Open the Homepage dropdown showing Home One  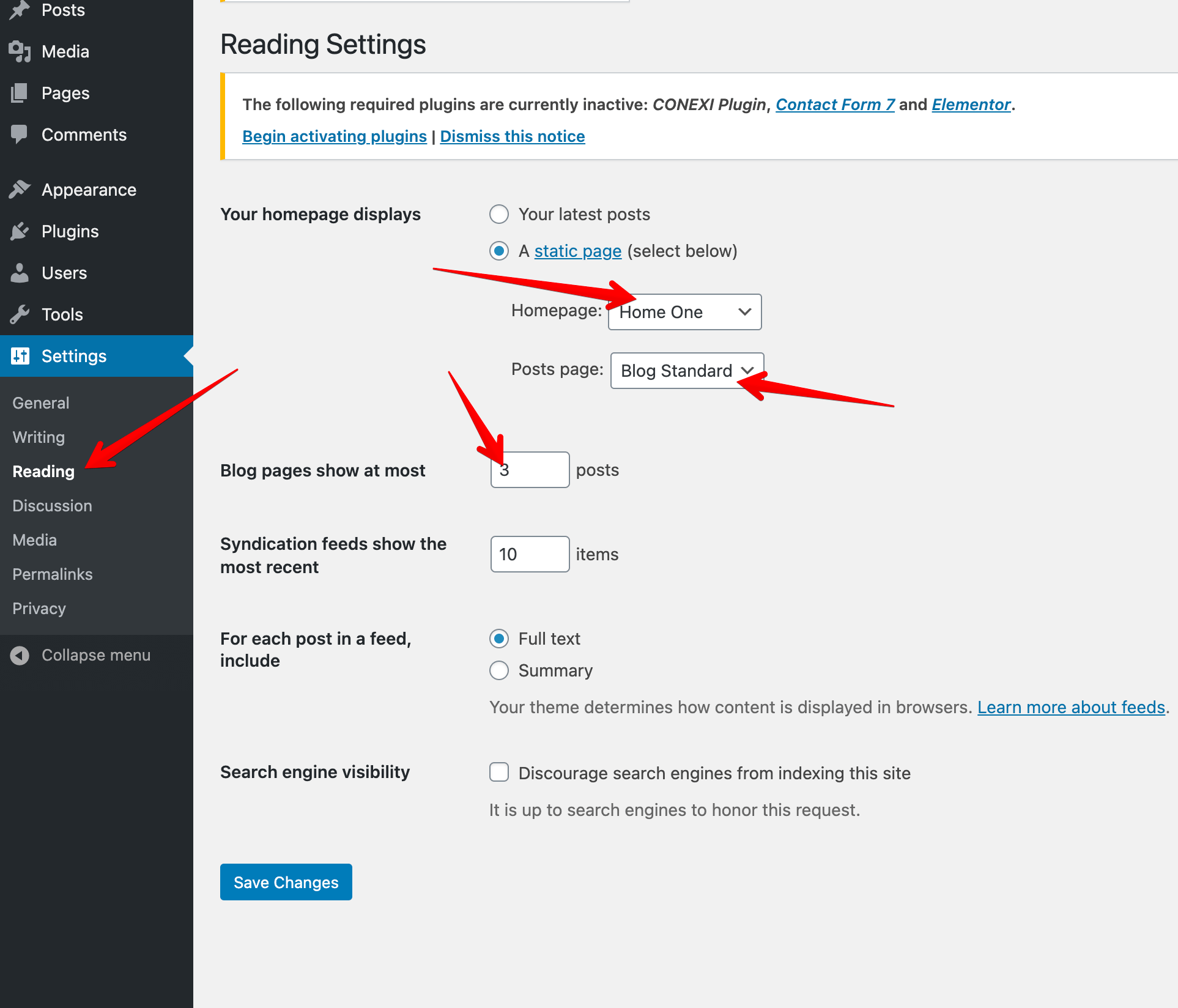[x=684, y=312]
